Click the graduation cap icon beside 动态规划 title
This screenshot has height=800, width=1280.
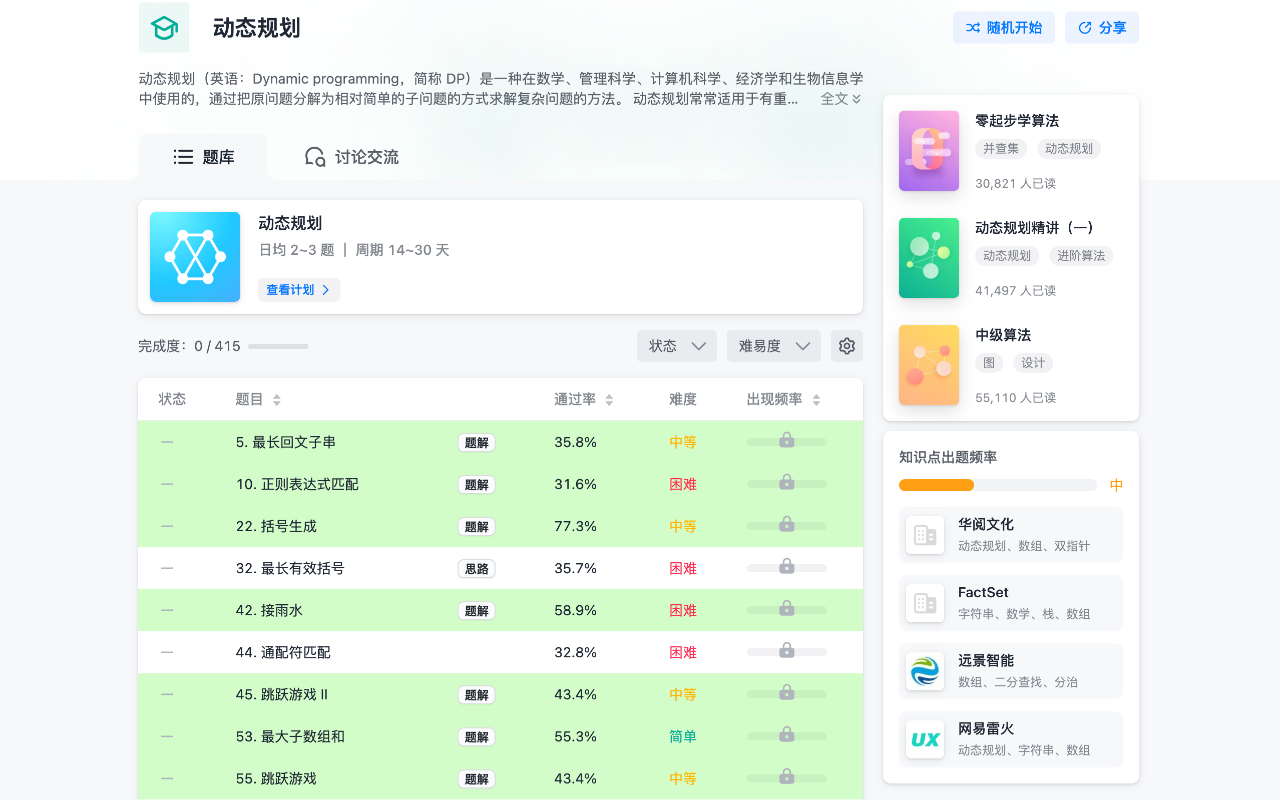(163, 27)
